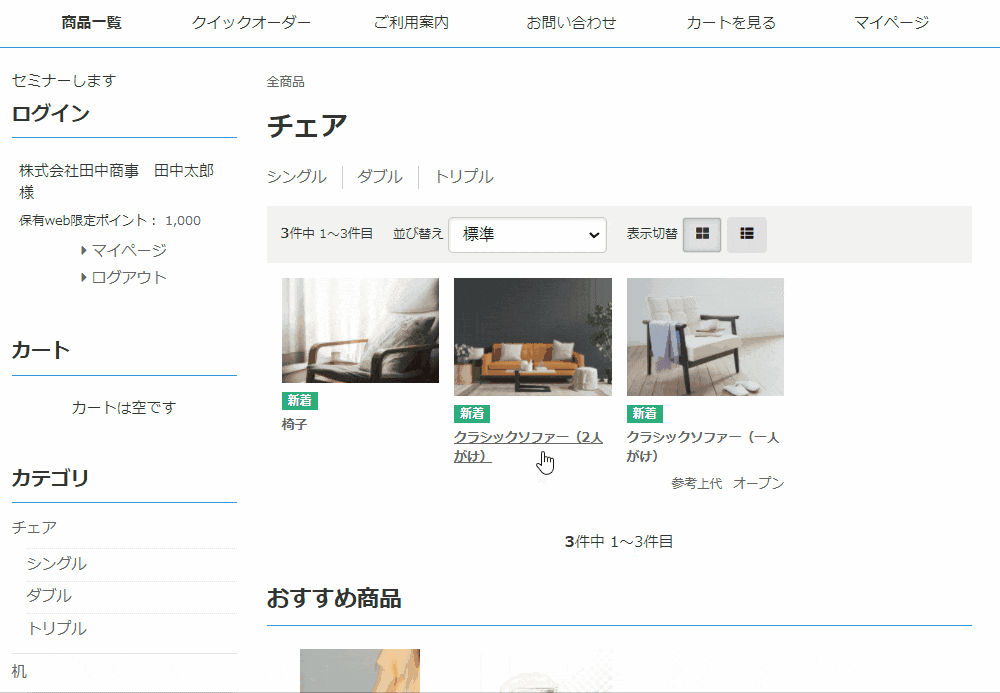The width and height of the screenshot is (1000, 693).
Task: Switch to list view display
Action: (746, 234)
